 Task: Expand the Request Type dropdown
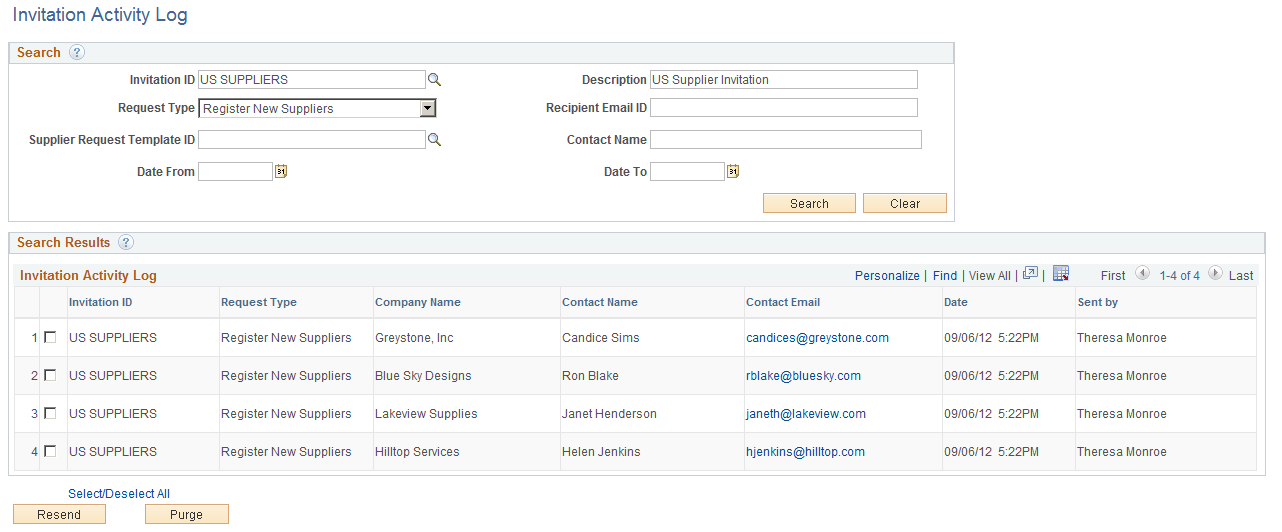pos(427,109)
